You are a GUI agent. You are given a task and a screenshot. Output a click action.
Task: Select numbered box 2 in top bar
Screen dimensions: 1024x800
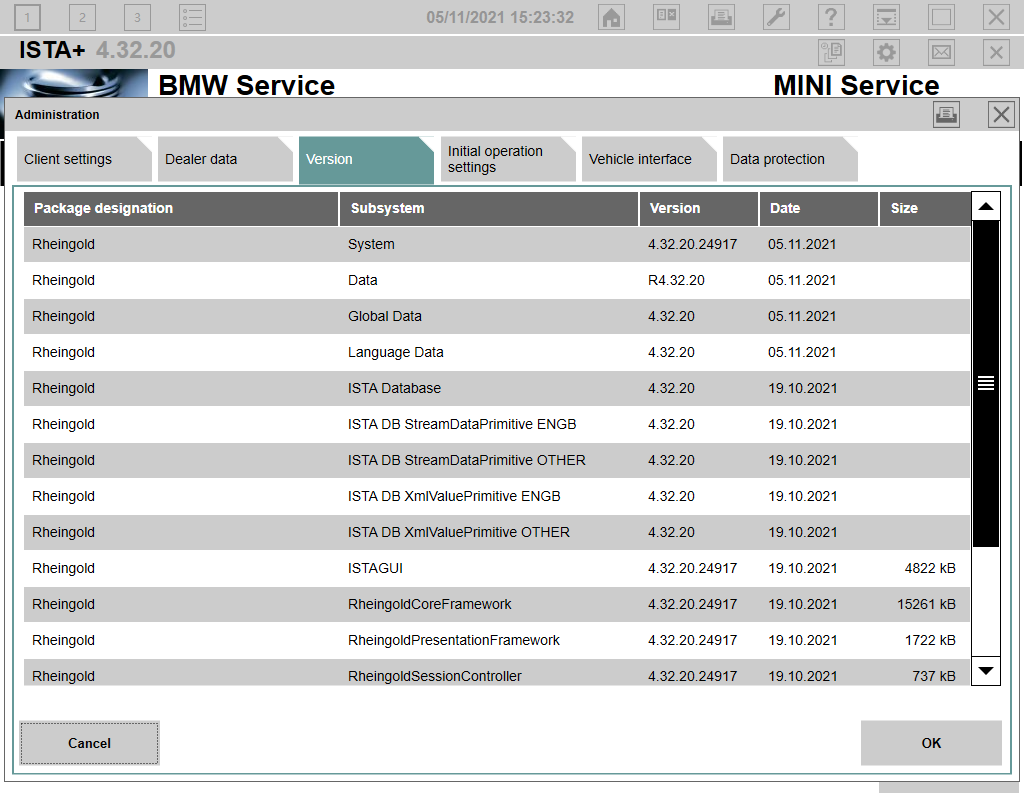[82, 17]
